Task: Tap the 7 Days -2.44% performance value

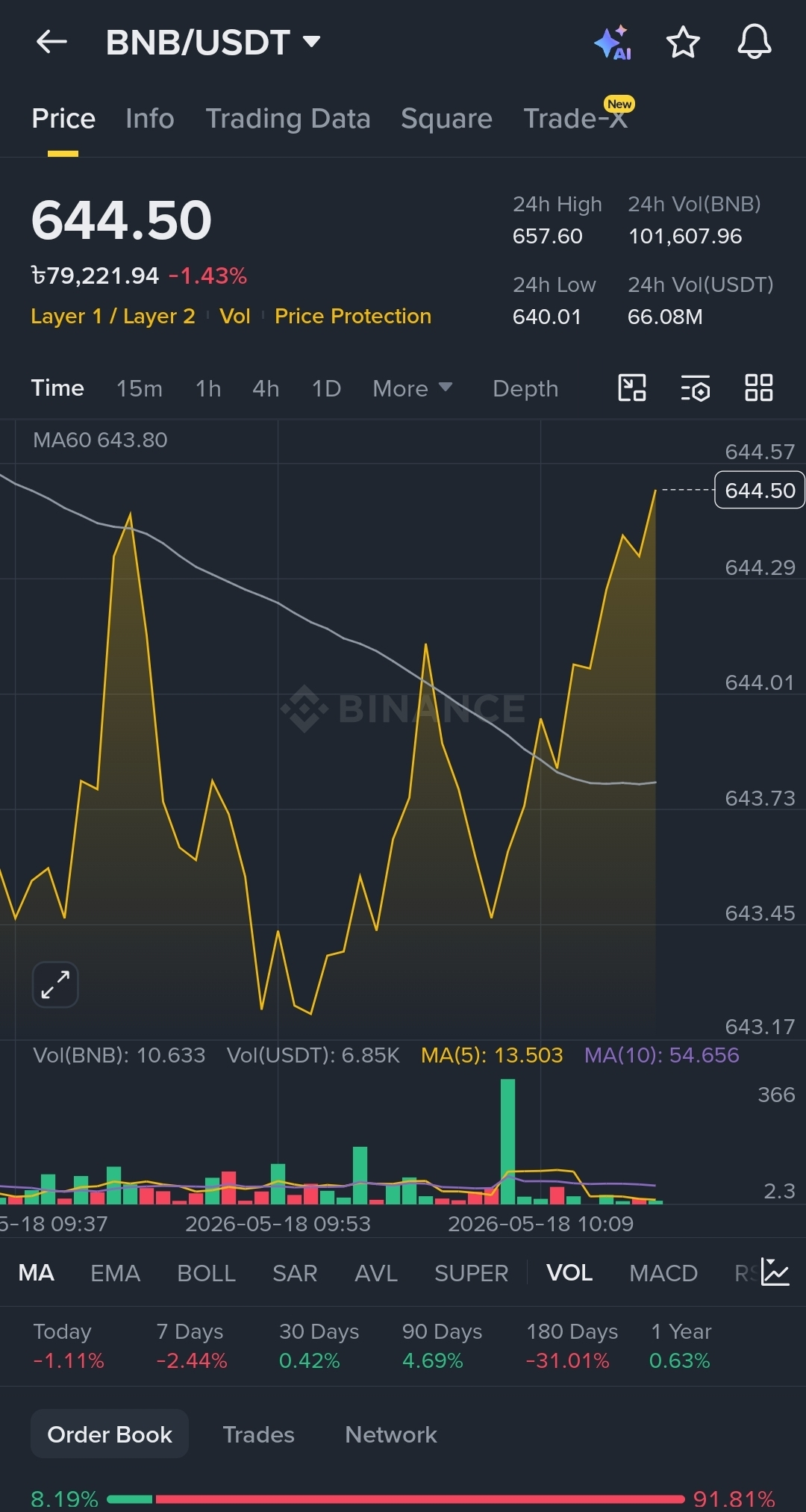Action: click(192, 1360)
